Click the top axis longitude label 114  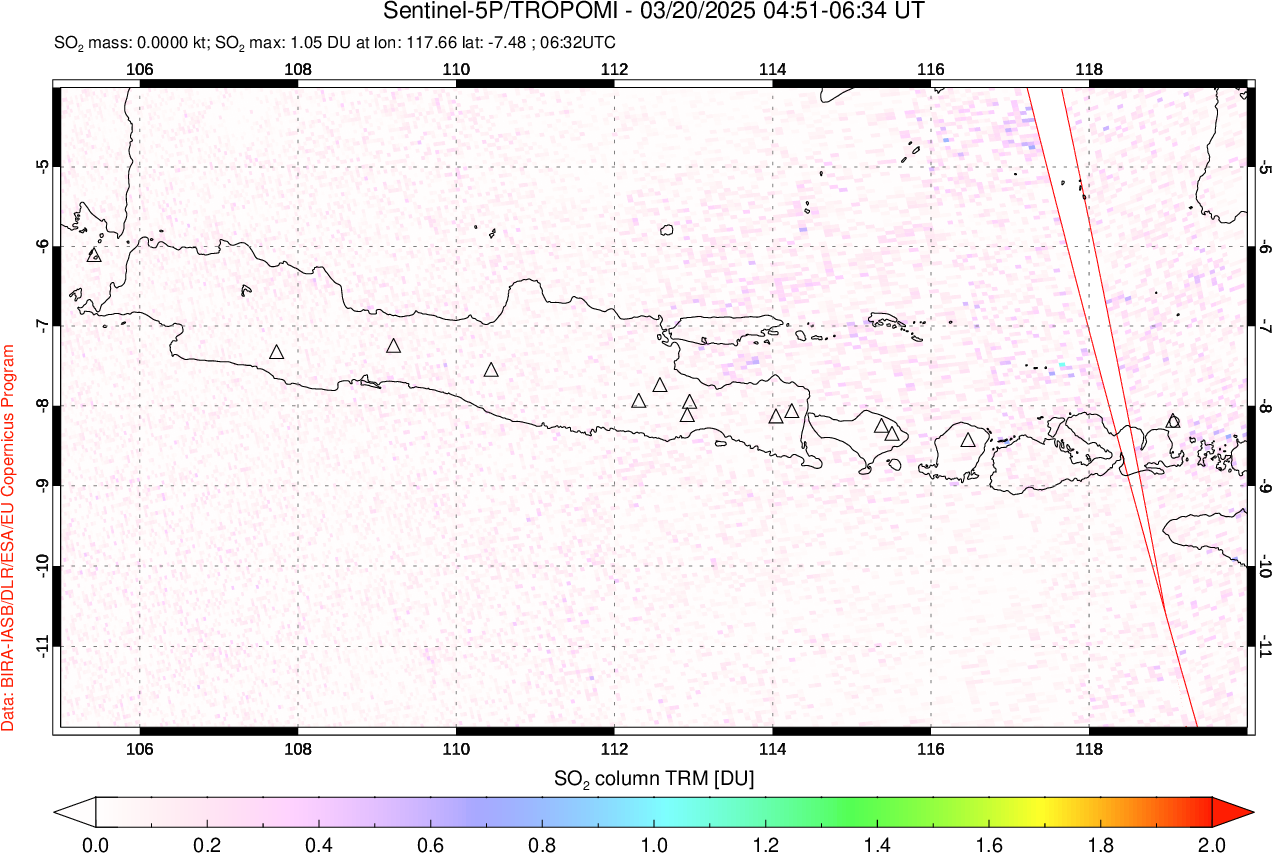772,69
